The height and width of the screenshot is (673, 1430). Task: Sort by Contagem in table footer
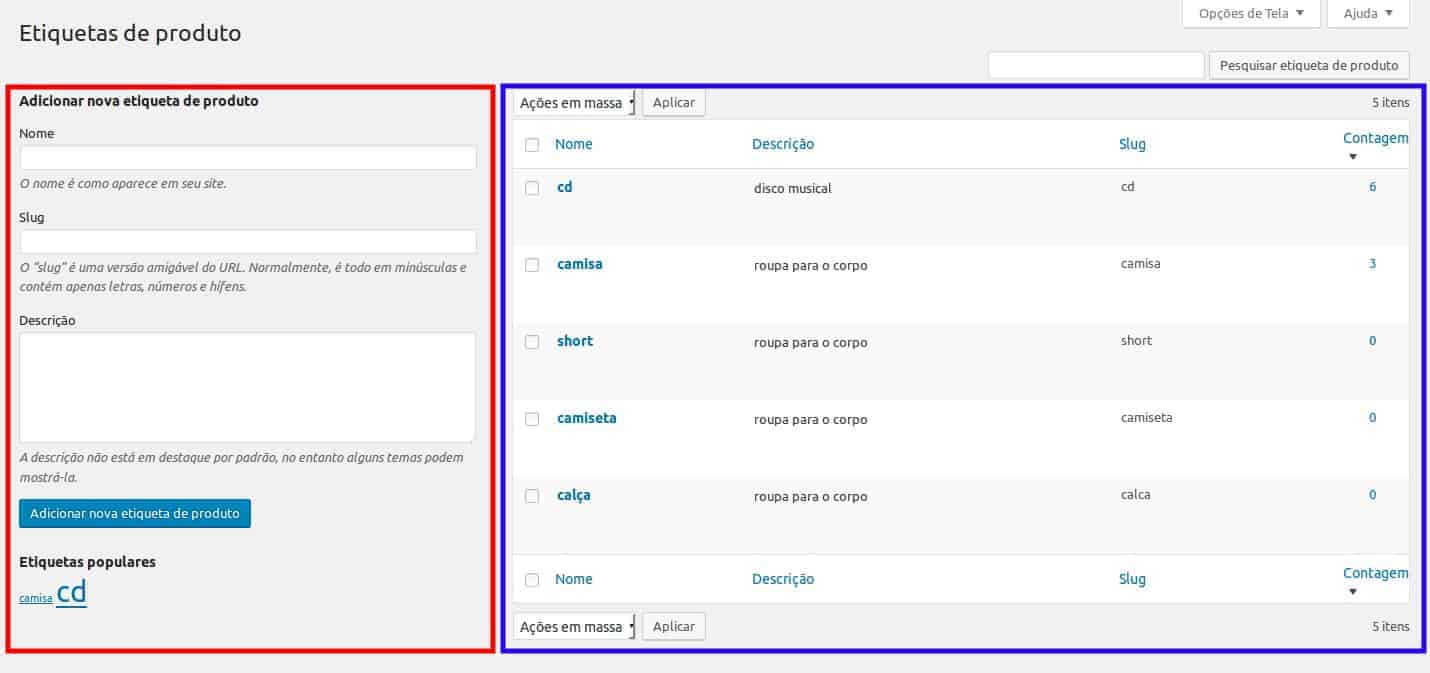(1375, 573)
